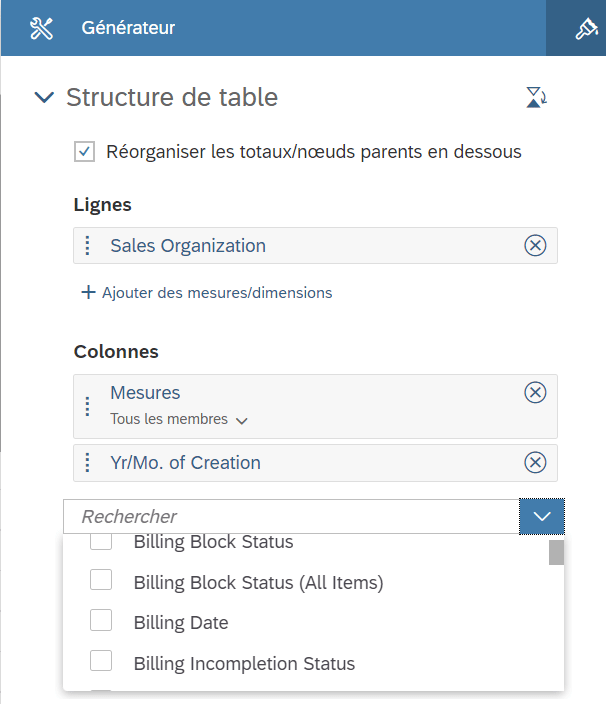Click the swap axes icon
The width and height of the screenshot is (606, 704).
[x=536, y=97]
